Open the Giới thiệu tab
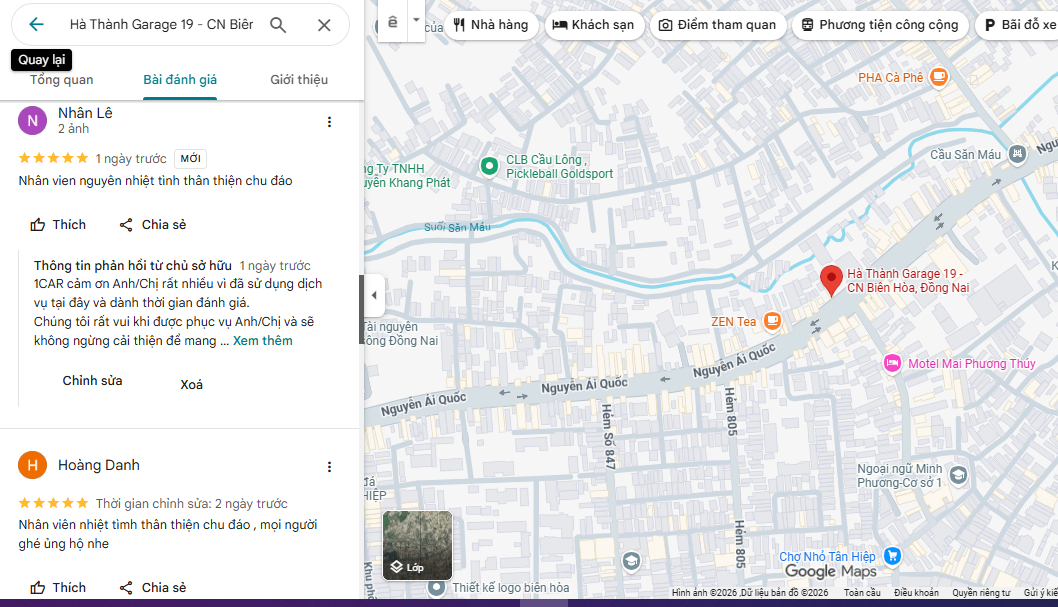Screen dimensions: 1058x607 [299, 80]
